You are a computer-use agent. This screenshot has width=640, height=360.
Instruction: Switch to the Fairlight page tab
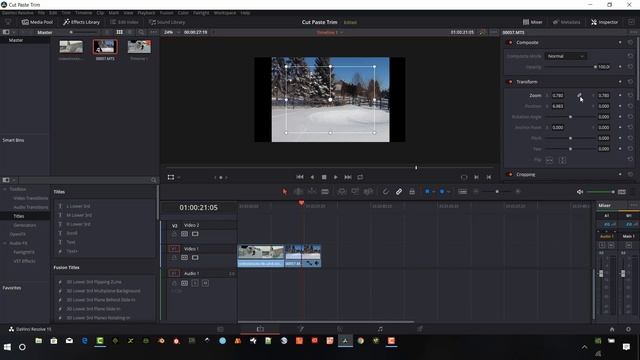(x=380, y=329)
